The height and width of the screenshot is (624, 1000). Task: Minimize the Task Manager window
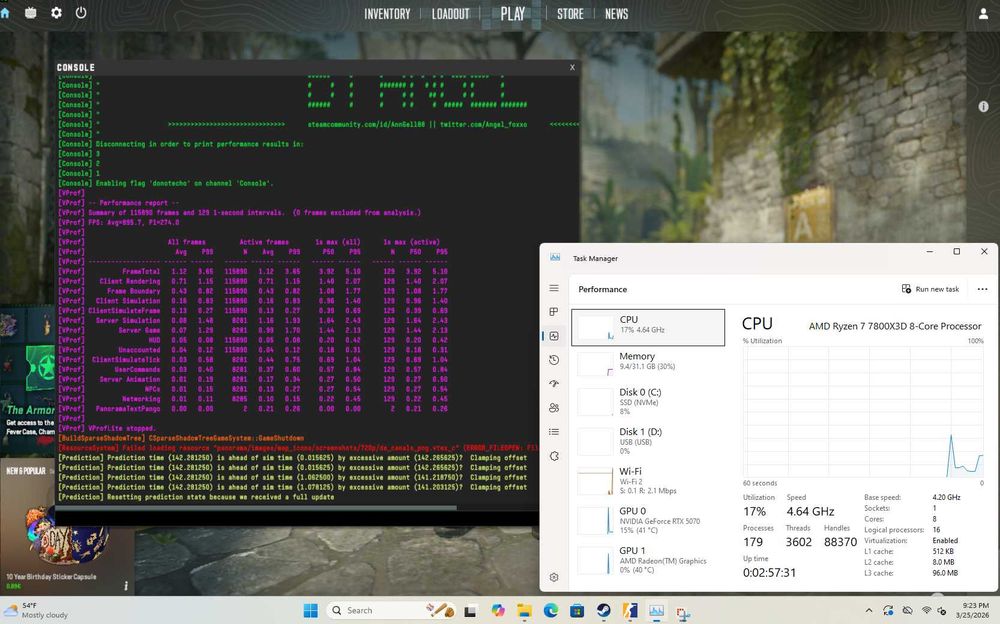[929, 251]
